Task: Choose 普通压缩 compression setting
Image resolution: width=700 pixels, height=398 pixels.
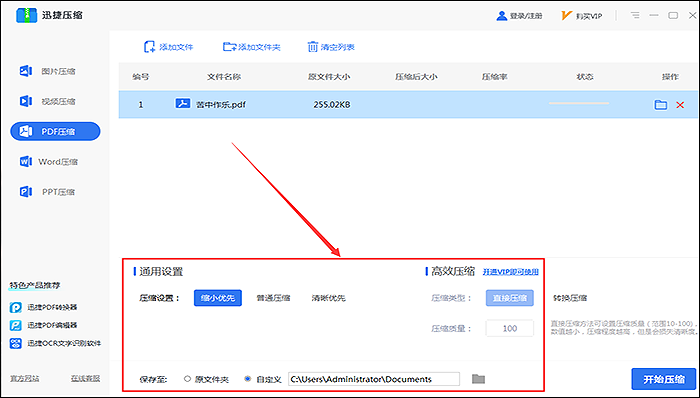Action: tap(273, 298)
